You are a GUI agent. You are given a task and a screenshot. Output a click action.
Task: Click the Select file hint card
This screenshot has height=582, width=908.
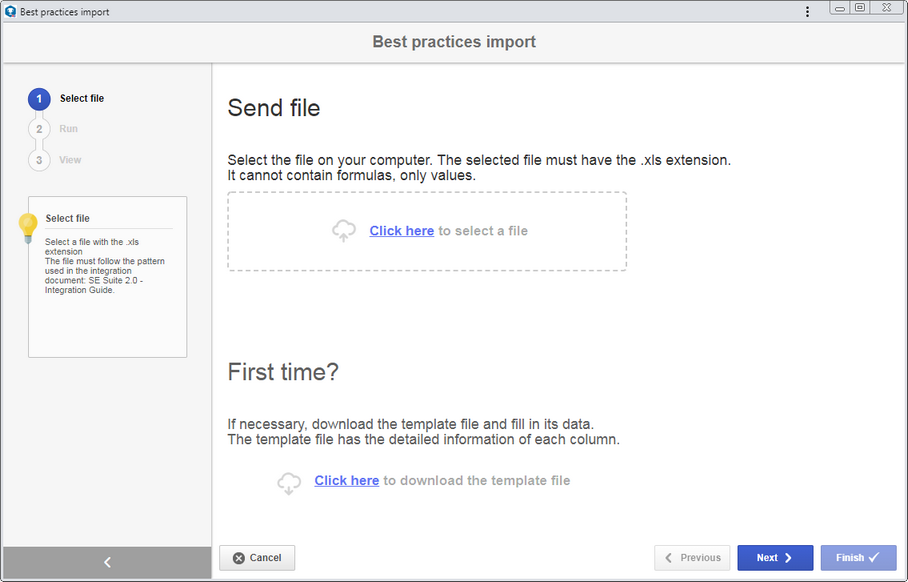[108, 277]
